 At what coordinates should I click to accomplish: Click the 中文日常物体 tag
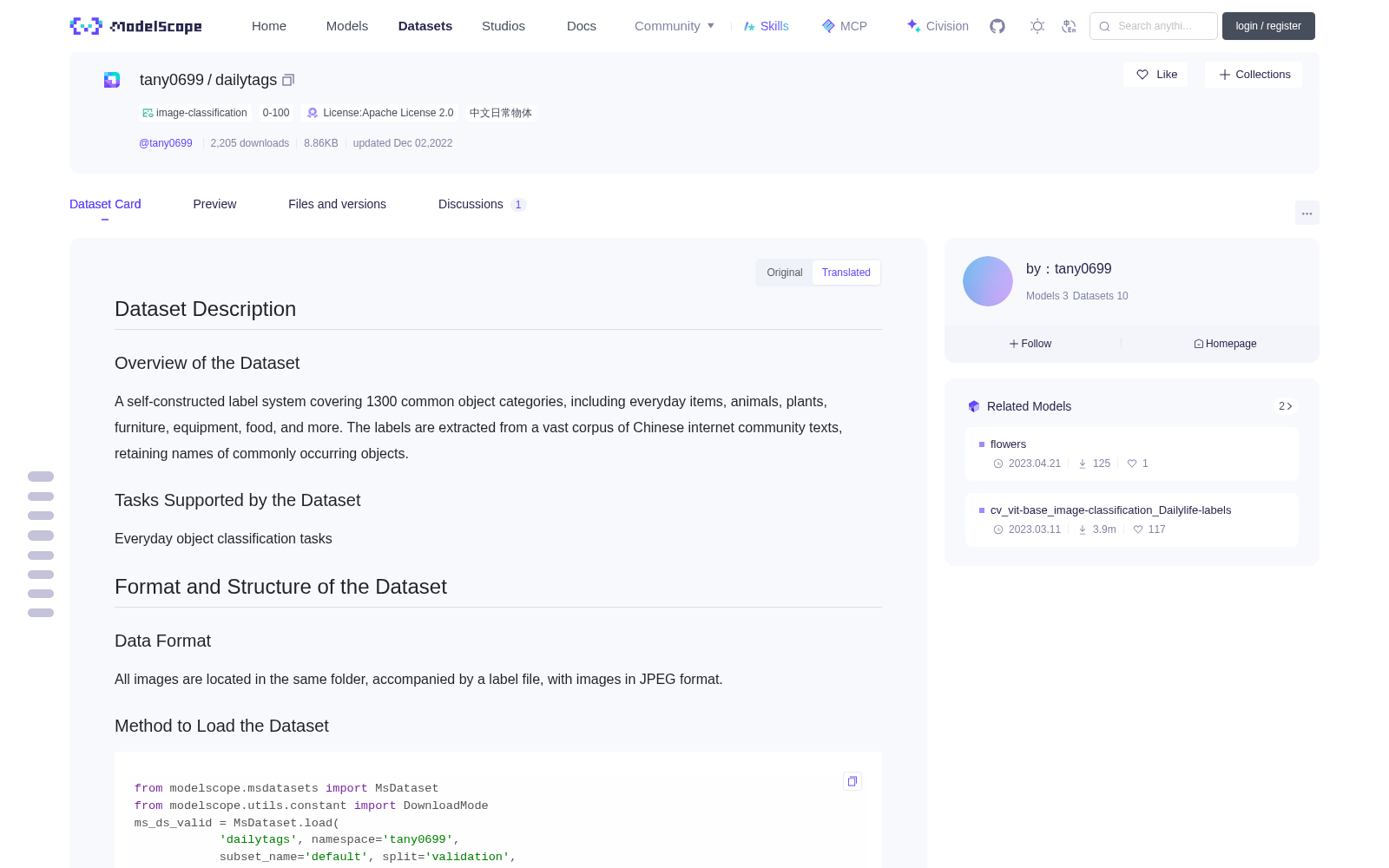tap(501, 113)
